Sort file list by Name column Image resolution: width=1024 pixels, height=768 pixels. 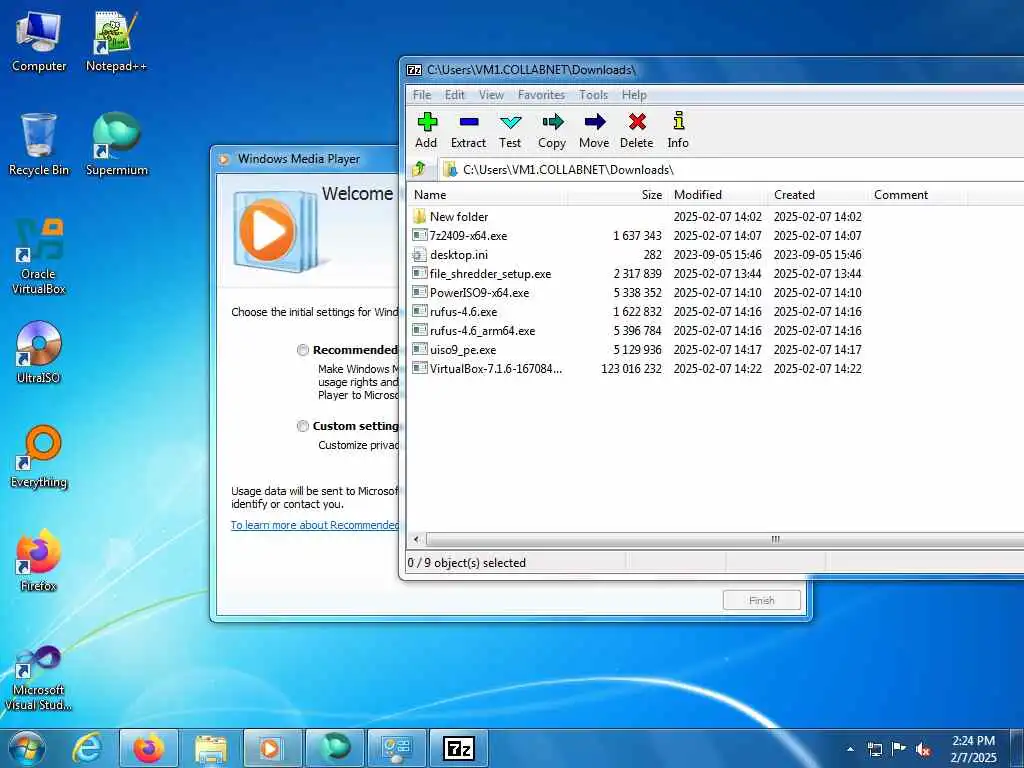[487, 195]
